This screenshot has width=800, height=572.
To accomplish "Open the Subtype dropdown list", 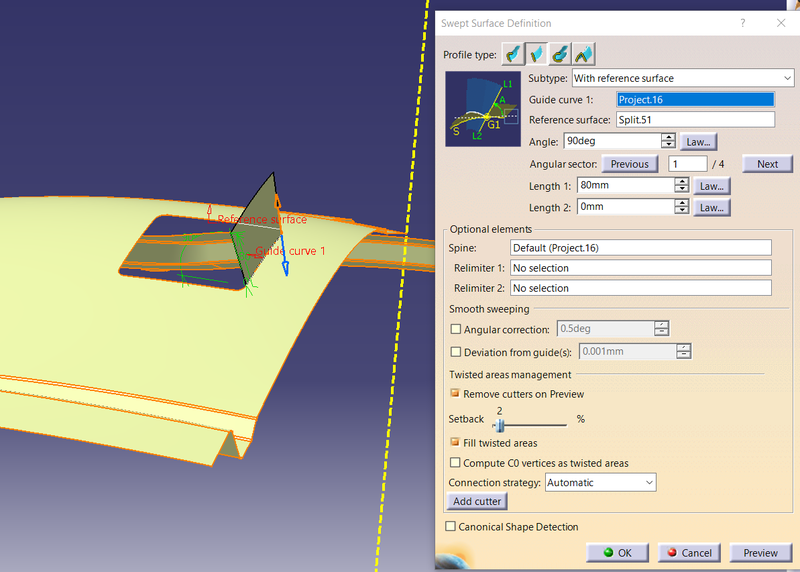I will coord(787,78).
